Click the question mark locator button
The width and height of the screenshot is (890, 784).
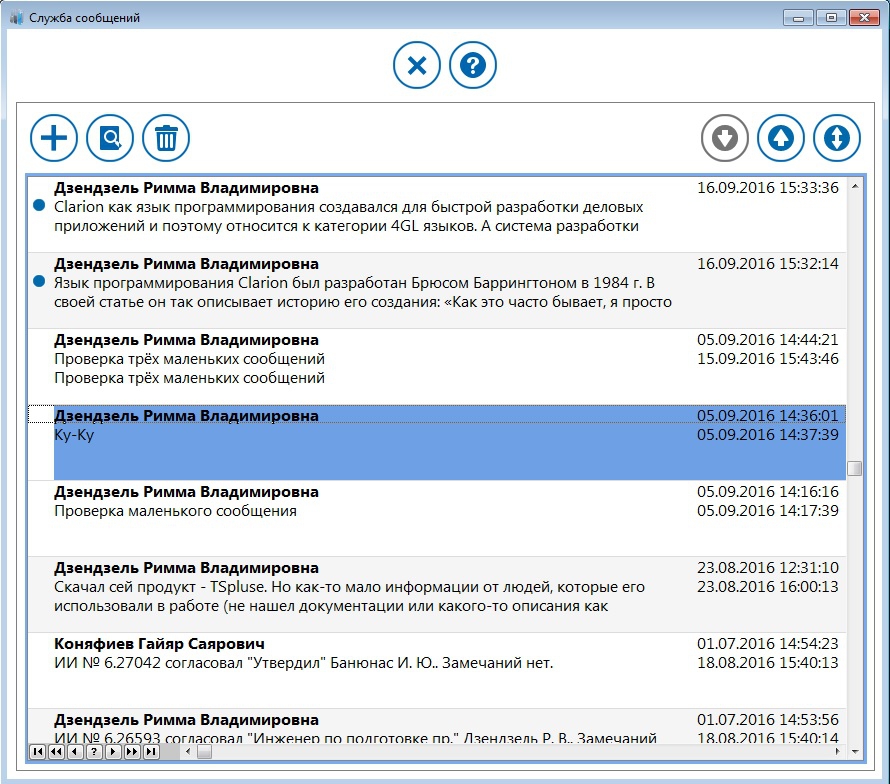tap(94, 751)
